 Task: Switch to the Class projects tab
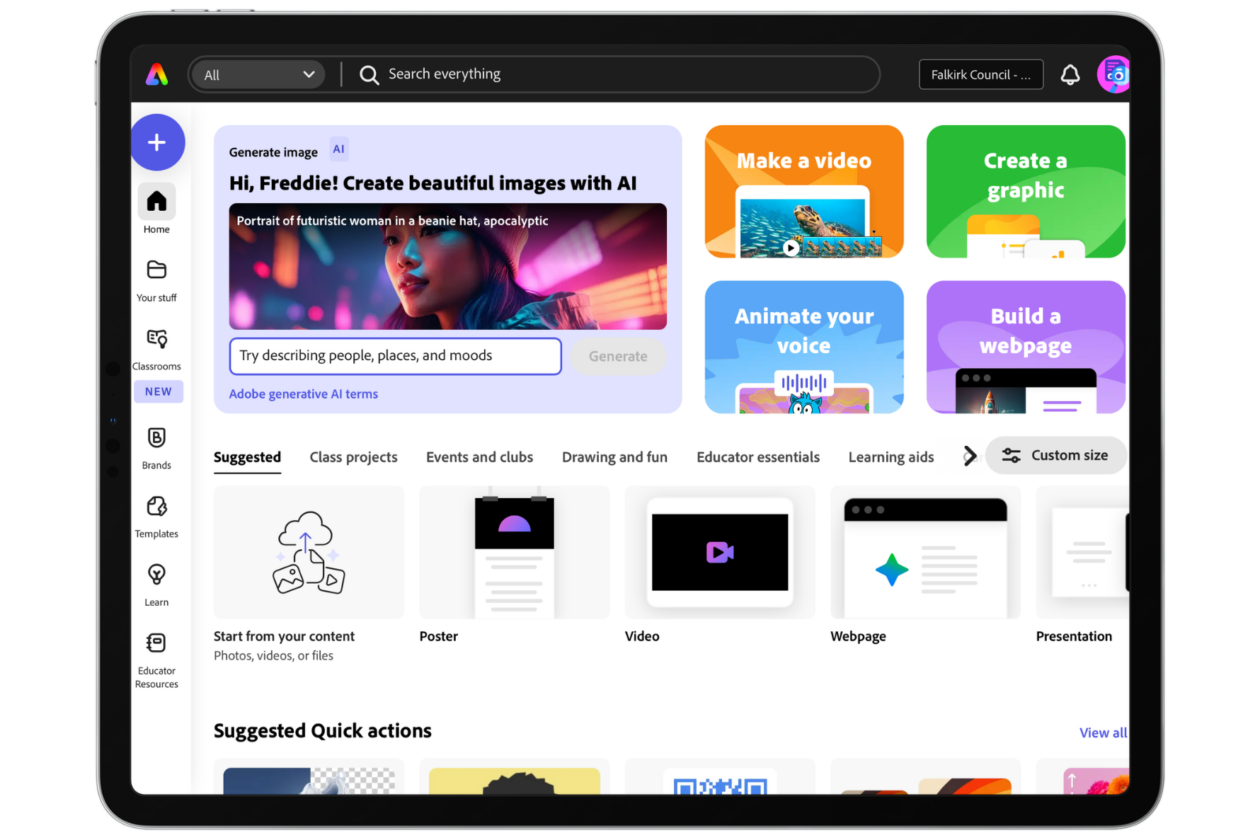pyautogui.click(x=353, y=457)
